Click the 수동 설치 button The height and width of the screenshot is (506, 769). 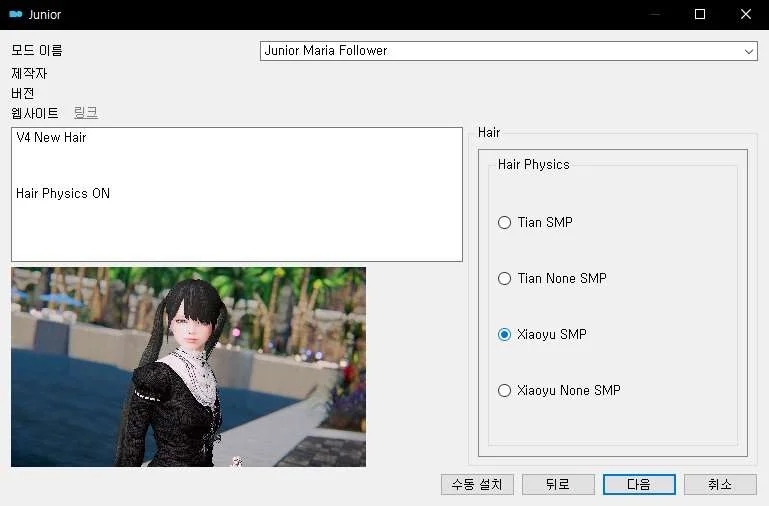477,484
